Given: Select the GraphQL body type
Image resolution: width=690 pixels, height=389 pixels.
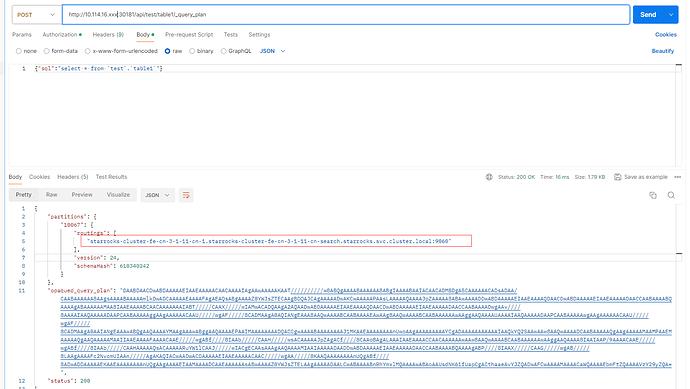Looking at the screenshot, I should point(236,51).
